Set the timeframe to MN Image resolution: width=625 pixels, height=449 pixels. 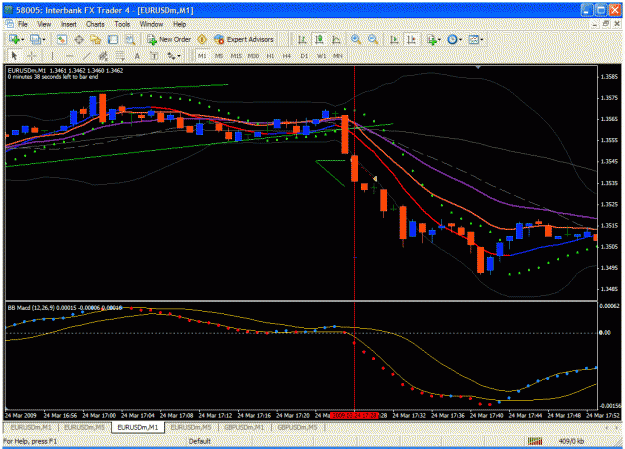click(x=338, y=56)
